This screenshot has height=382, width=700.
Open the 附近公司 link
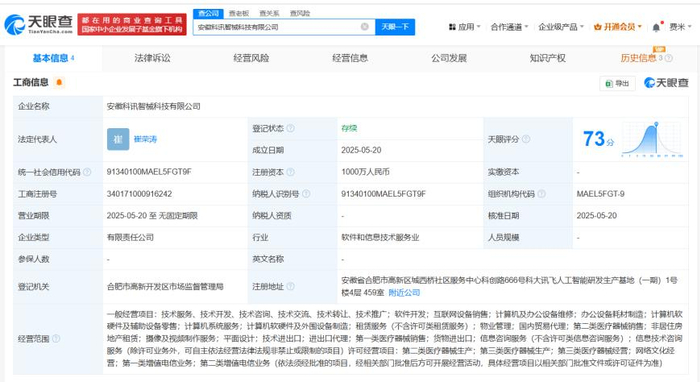pos(404,293)
